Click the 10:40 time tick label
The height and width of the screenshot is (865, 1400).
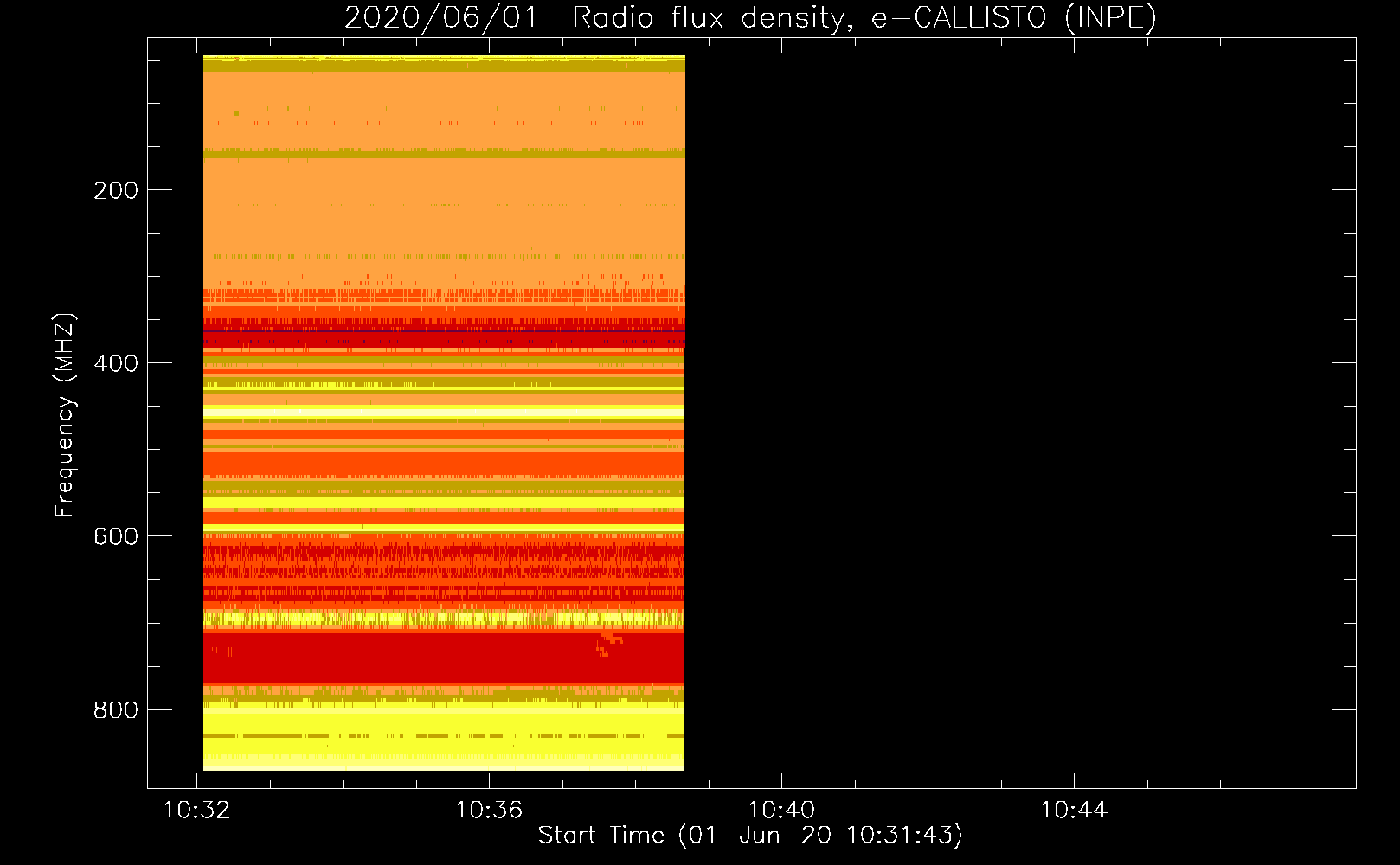782,811
